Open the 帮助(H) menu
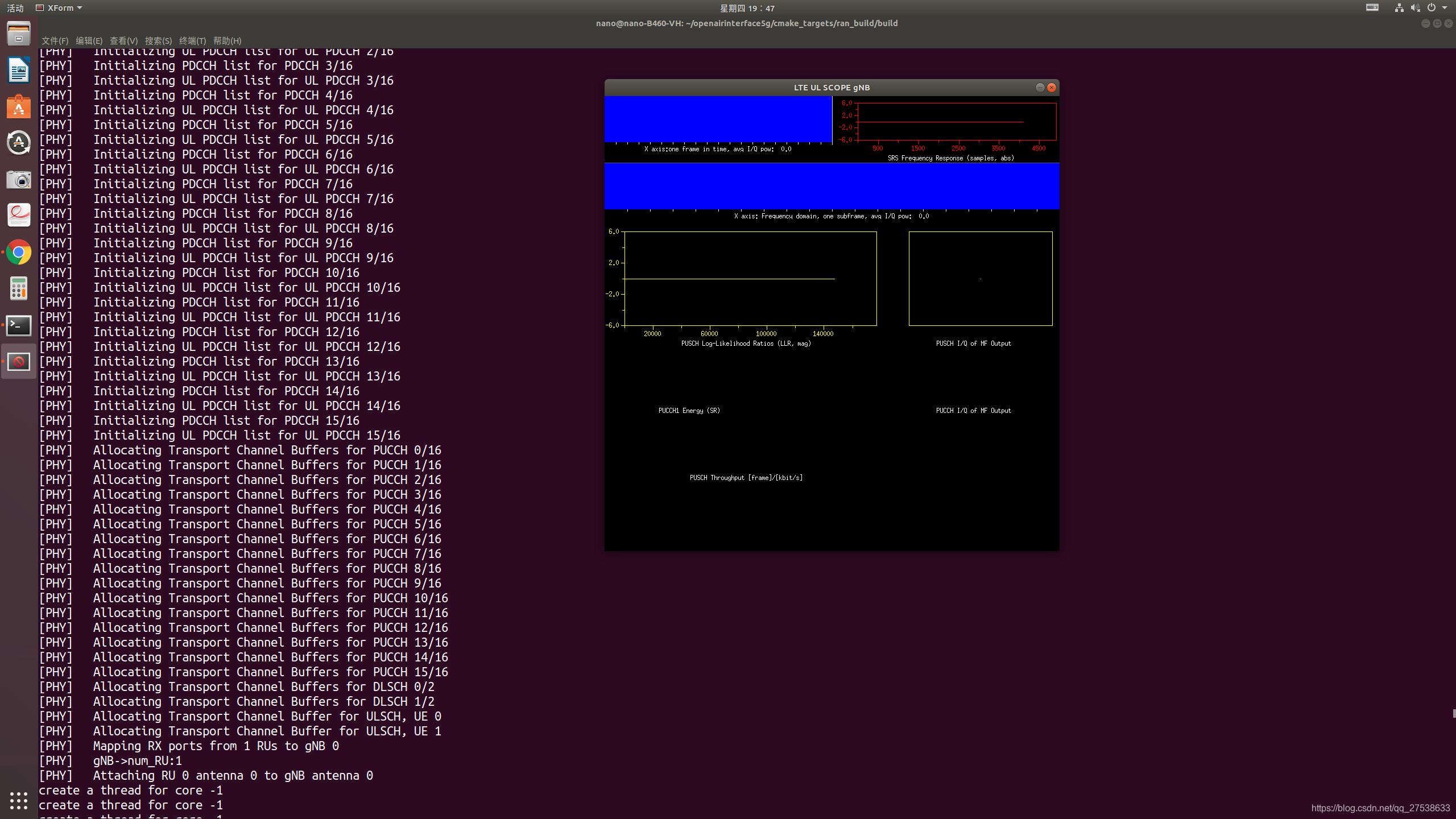The width and height of the screenshot is (1456, 819). coord(227,41)
